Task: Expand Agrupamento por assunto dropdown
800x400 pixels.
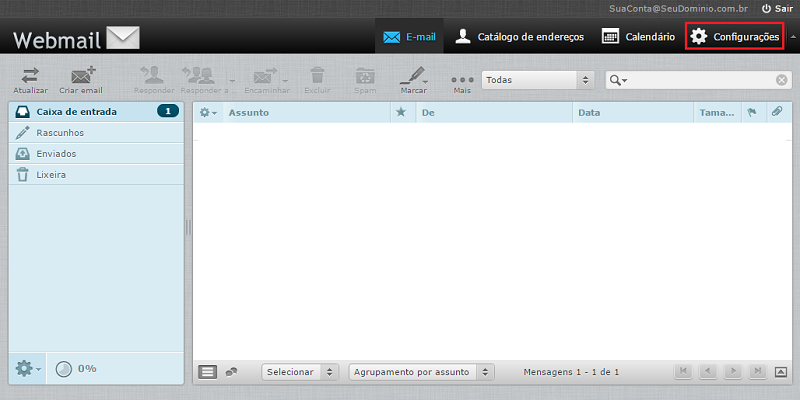Action: [421, 372]
